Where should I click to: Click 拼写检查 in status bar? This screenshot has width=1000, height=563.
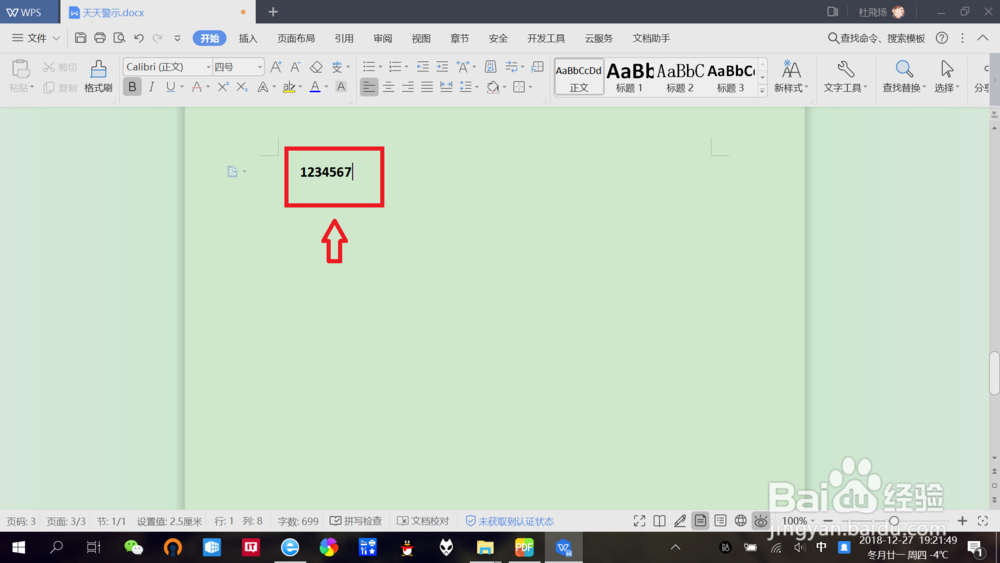(356, 521)
